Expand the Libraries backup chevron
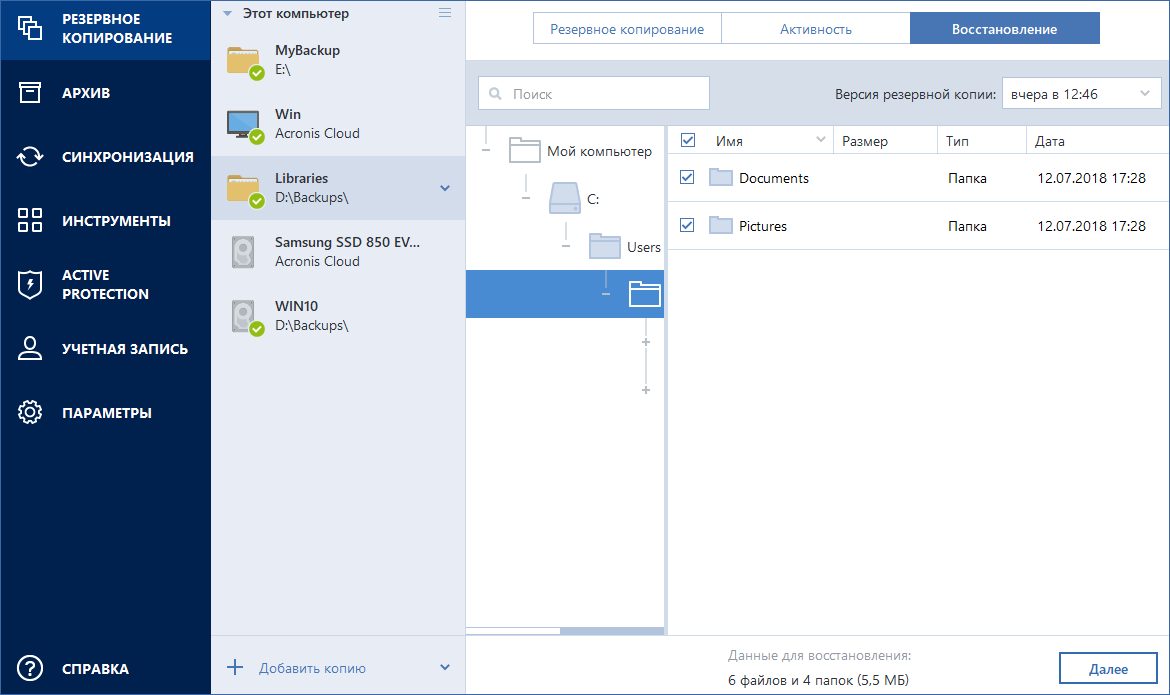The height and width of the screenshot is (695, 1170). tap(445, 188)
